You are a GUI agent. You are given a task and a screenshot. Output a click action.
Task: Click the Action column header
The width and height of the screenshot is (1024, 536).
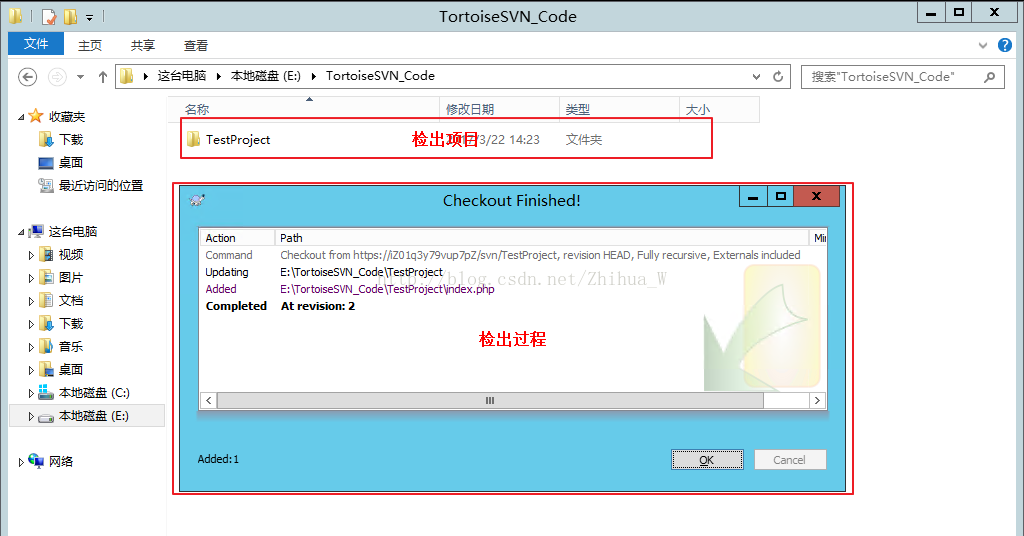pos(237,238)
